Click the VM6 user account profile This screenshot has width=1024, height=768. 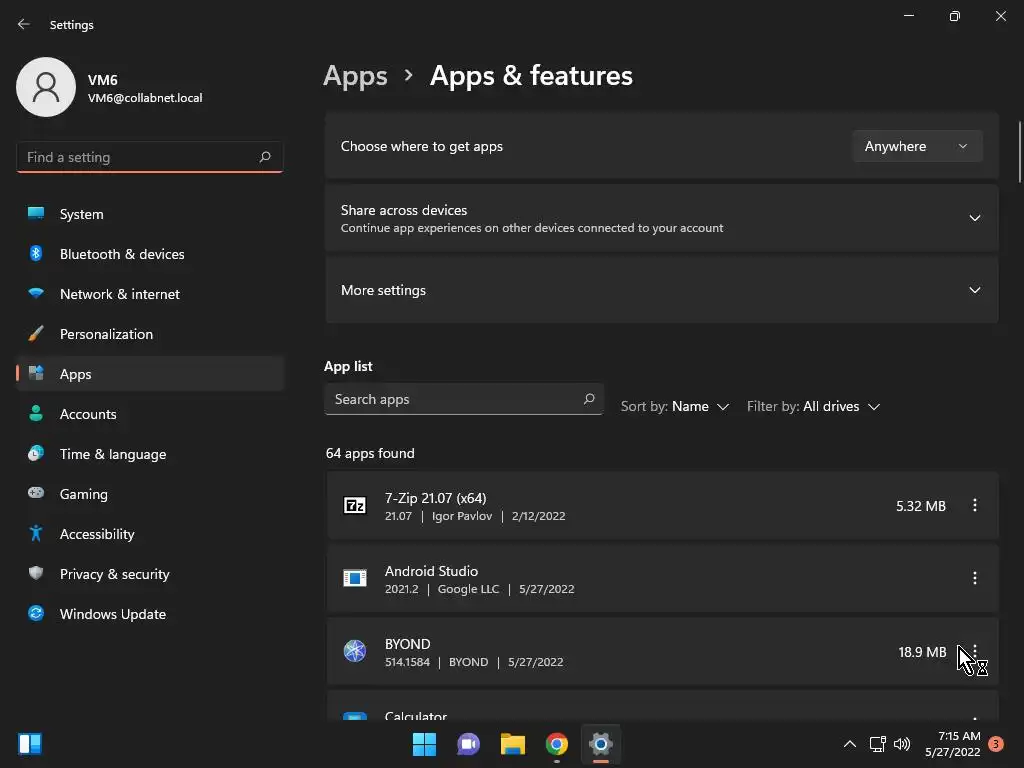pyautogui.click(x=110, y=88)
